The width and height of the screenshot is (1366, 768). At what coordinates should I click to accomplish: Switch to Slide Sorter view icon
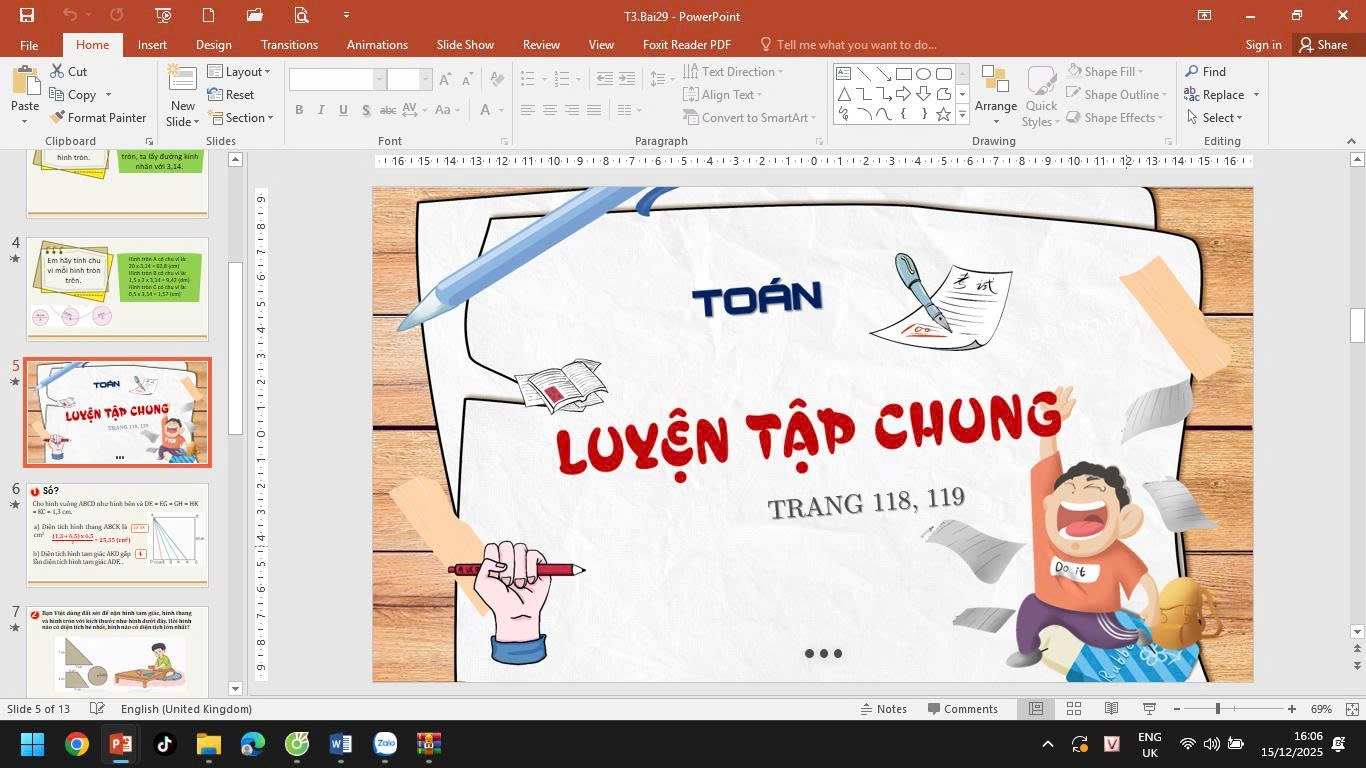(x=1074, y=709)
